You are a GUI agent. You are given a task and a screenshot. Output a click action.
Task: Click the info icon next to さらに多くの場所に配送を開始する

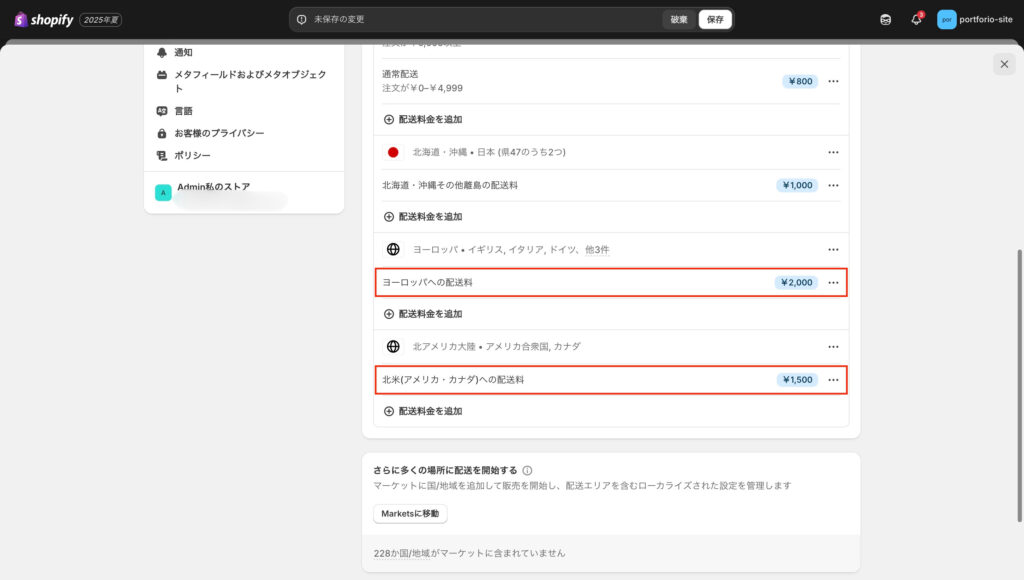pyautogui.click(x=527, y=470)
